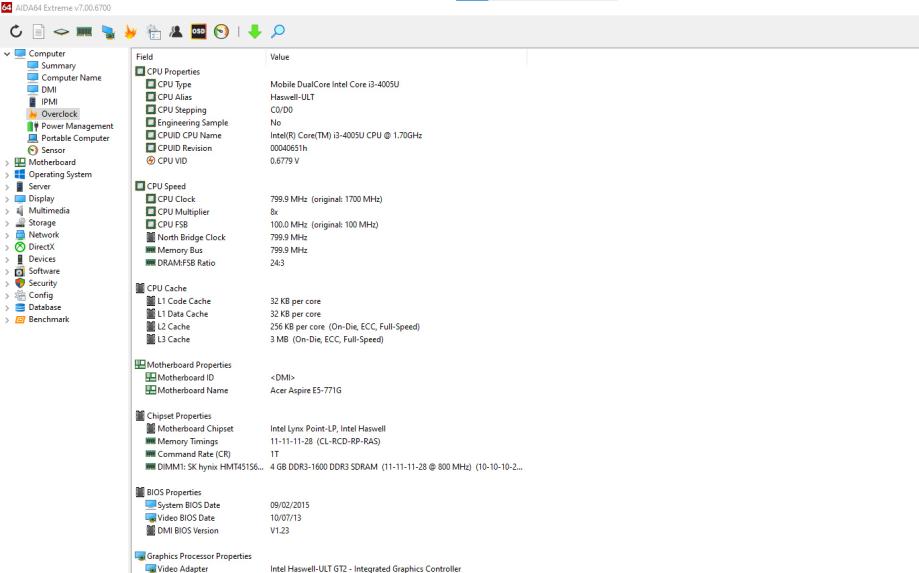This screenshot has height=573, width=919.
Task: Open the monitor diagnostics toolbar icon
Action: tap(108, 32)
